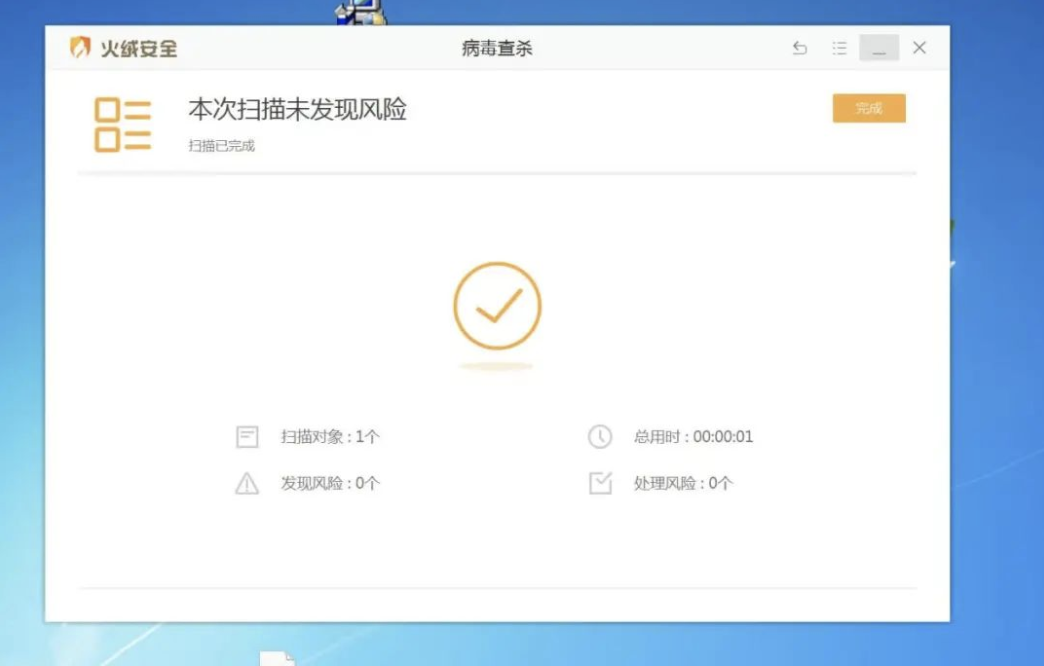Click the scan result list icon
Viewport: 1044px width, 666px height.
coord(123,125)
